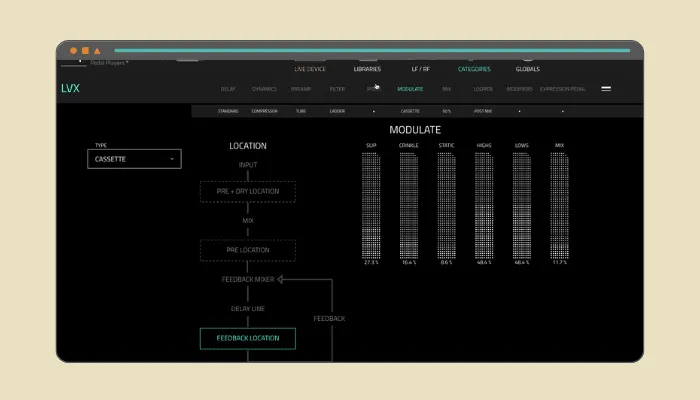
Task: Click the INPUT label in signal chain
Action: 248,165
